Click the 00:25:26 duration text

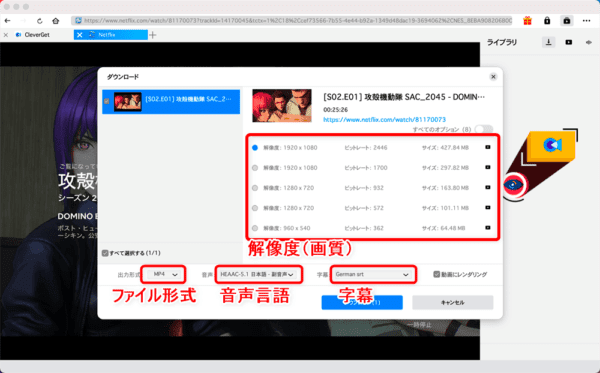tap(336, 110)
